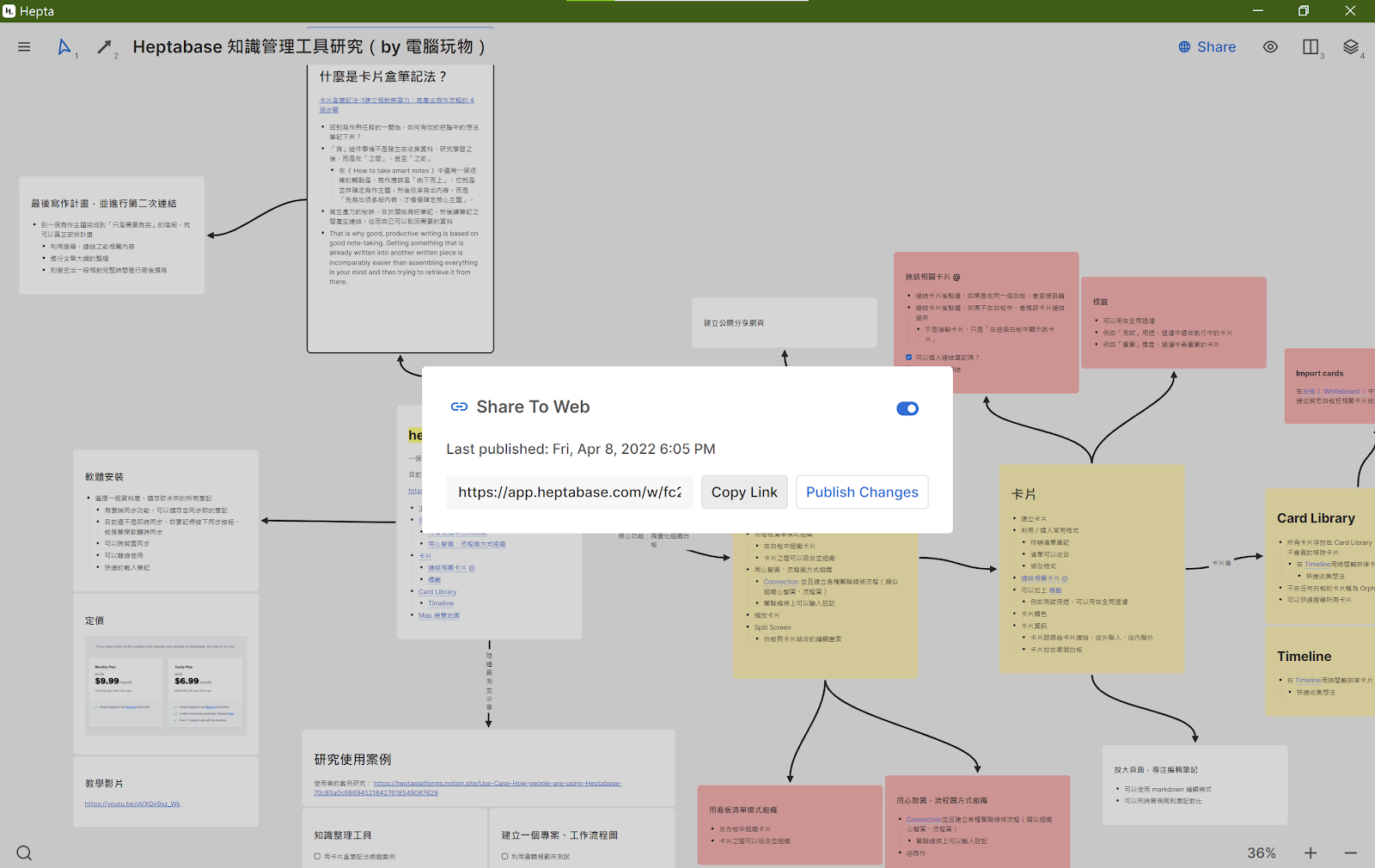Click the 卡片 yellow card title
Image resolution: width=1375 pixels, height=868 pixels.
tap(1024, 495)
